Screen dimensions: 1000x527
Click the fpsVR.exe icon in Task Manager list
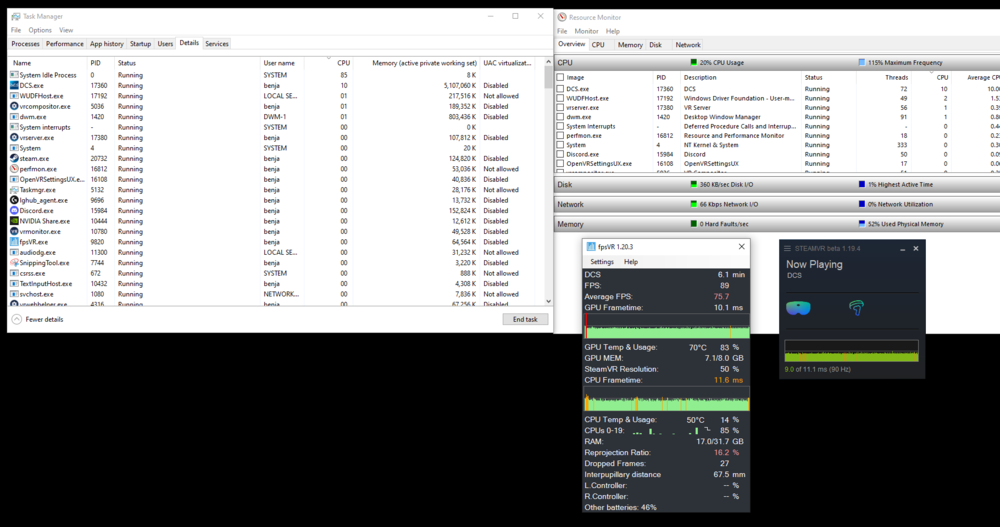tap(14, 242)
